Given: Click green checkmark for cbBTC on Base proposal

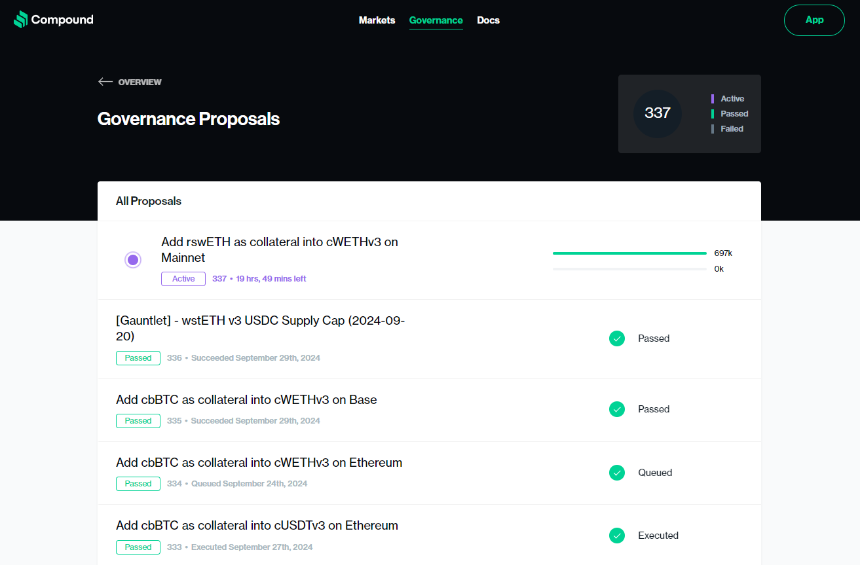Looking at the screenshot, I should coord(617,409).
